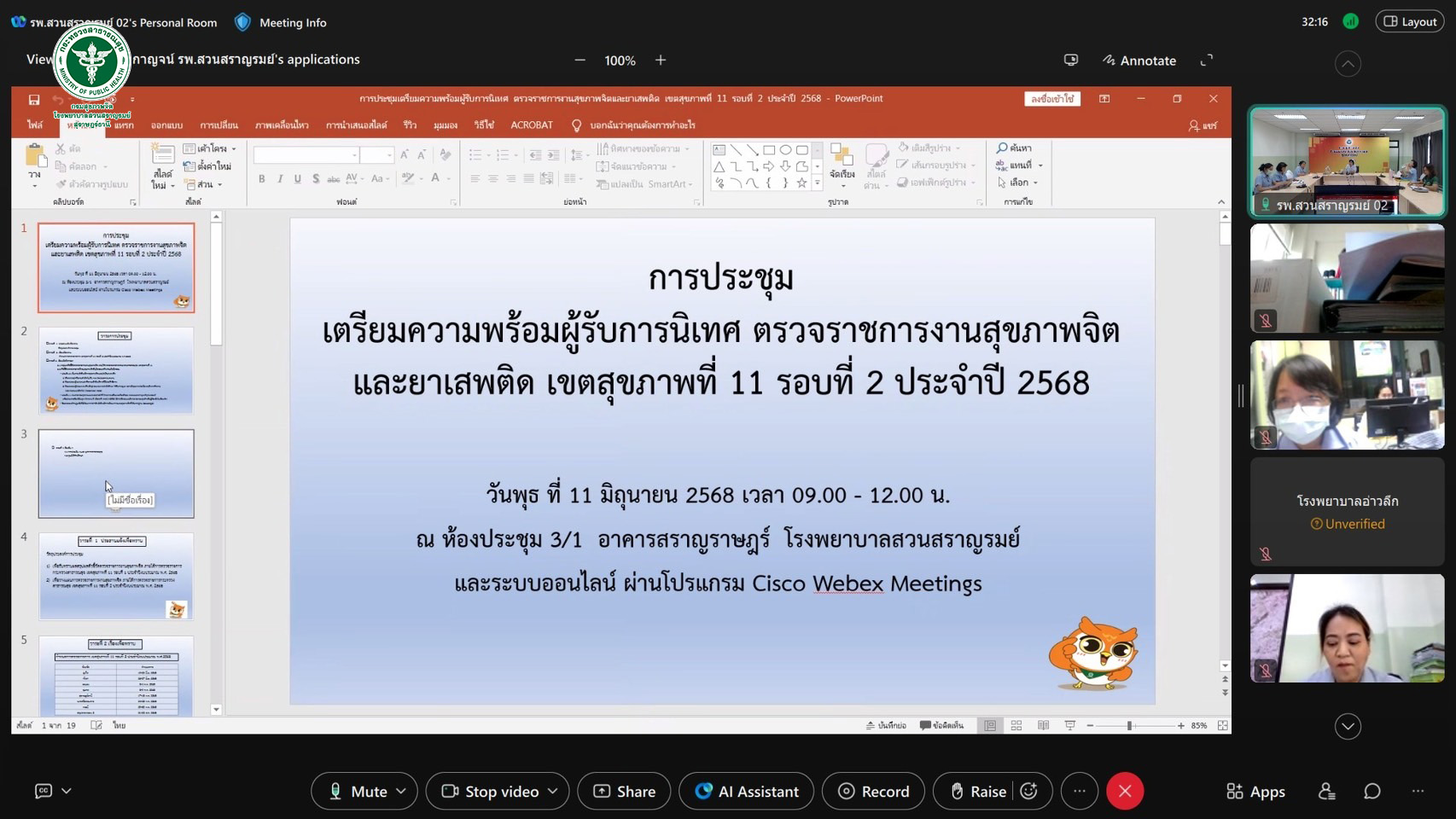Expand the แทนที่ (Replace) dropdown

tap(1040, 166)
